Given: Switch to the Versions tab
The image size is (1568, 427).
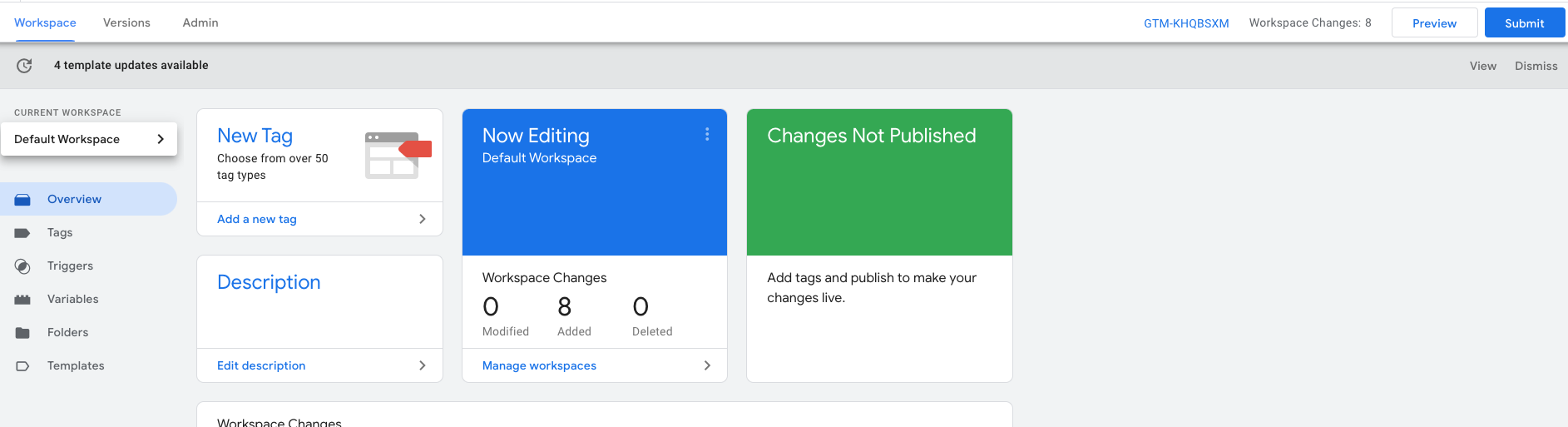Looking at the screenshot, I should [126, 22].
